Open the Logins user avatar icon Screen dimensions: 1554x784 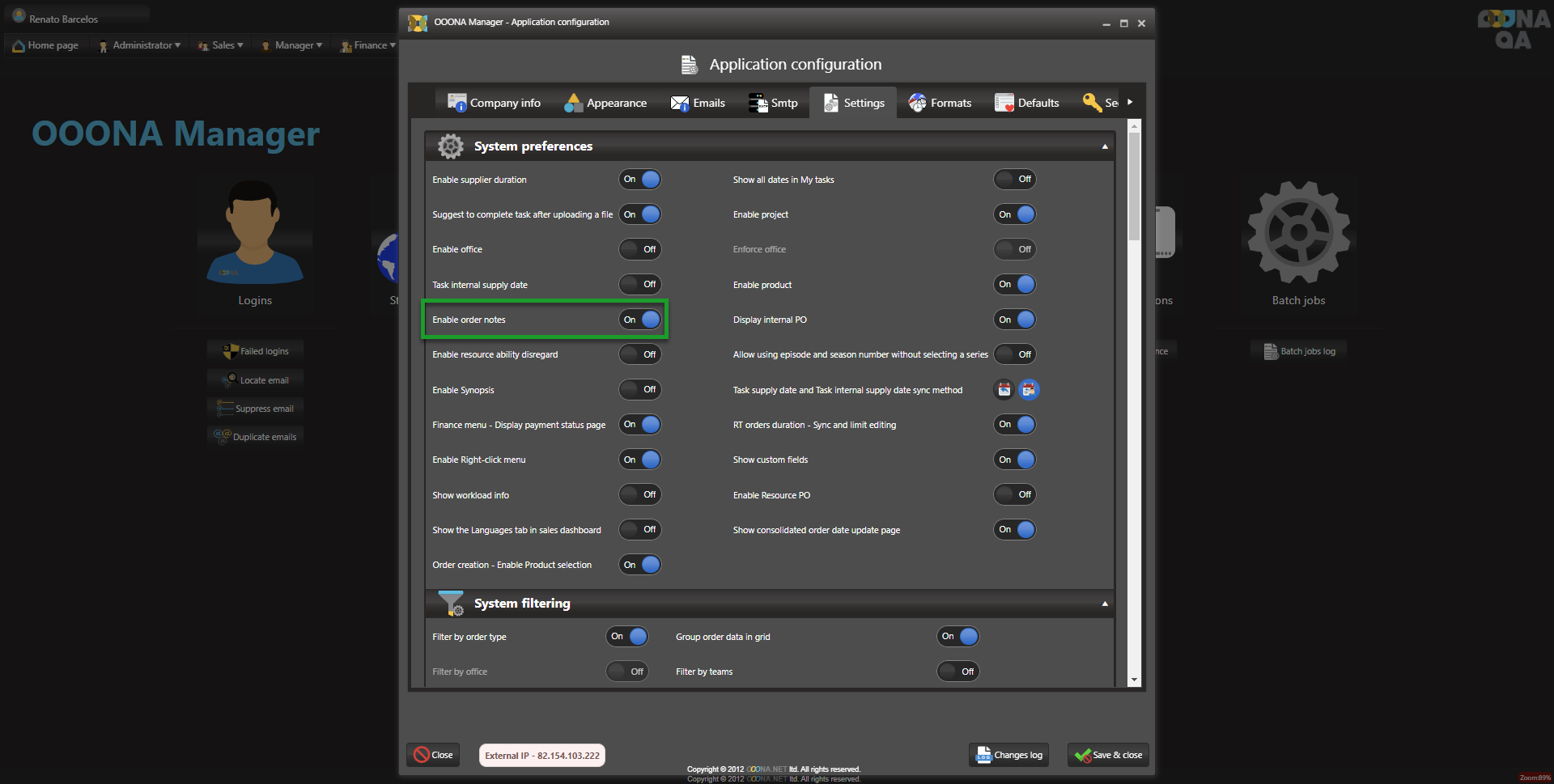coord(255,232)
